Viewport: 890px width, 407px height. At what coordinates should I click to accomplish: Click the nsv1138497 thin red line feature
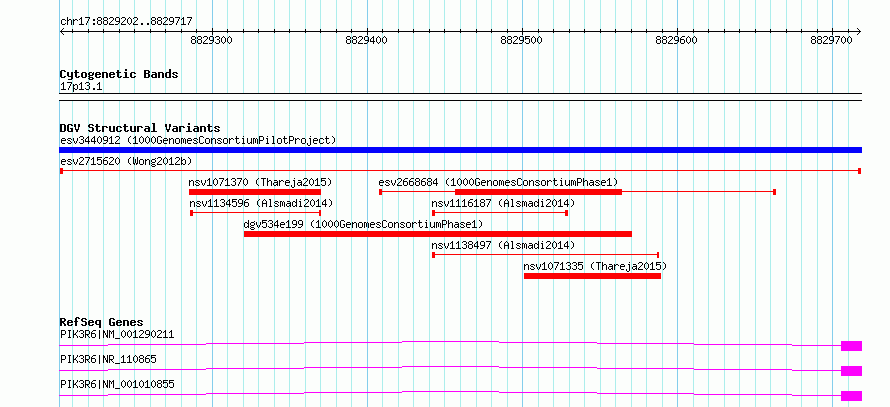click(x=545, y=255)
